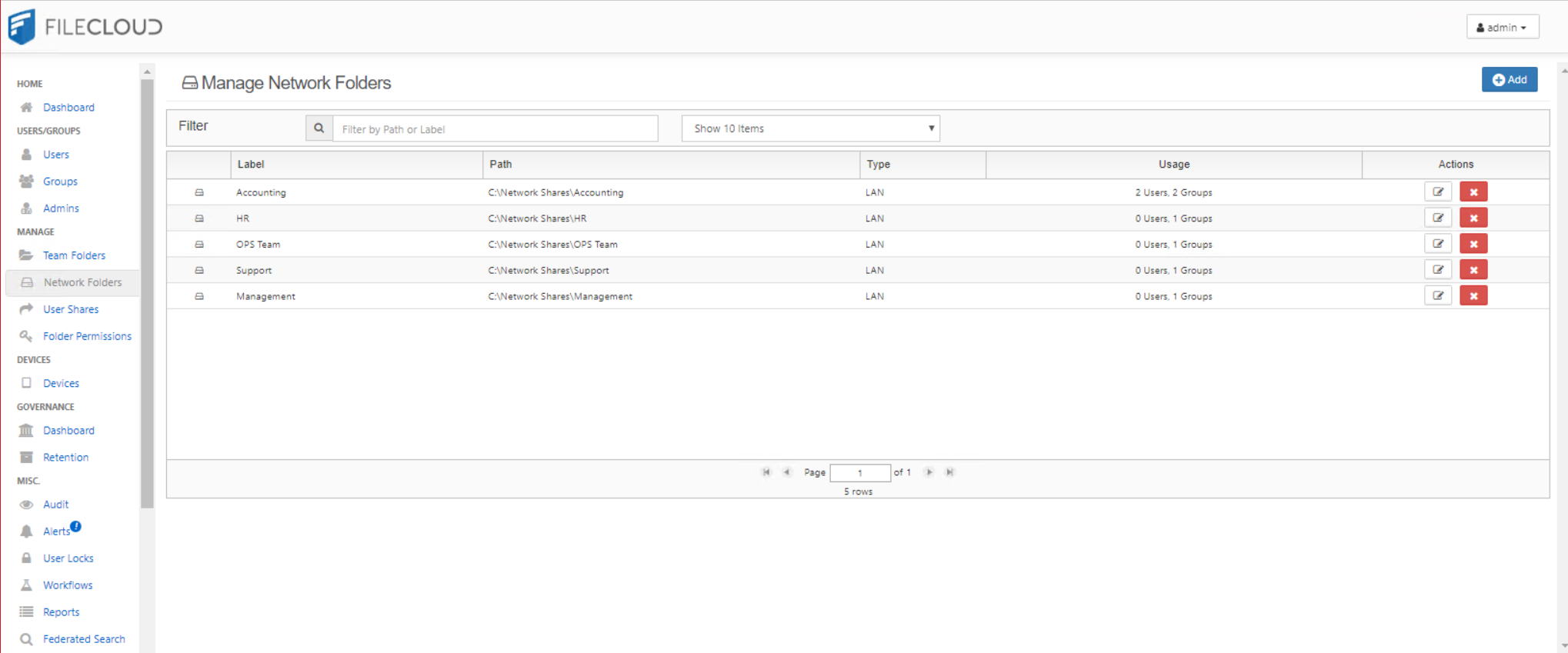Screen dimensions: 1568x653
Task: Click the filter search magnifier icon
Action: [x=319, y=128]
